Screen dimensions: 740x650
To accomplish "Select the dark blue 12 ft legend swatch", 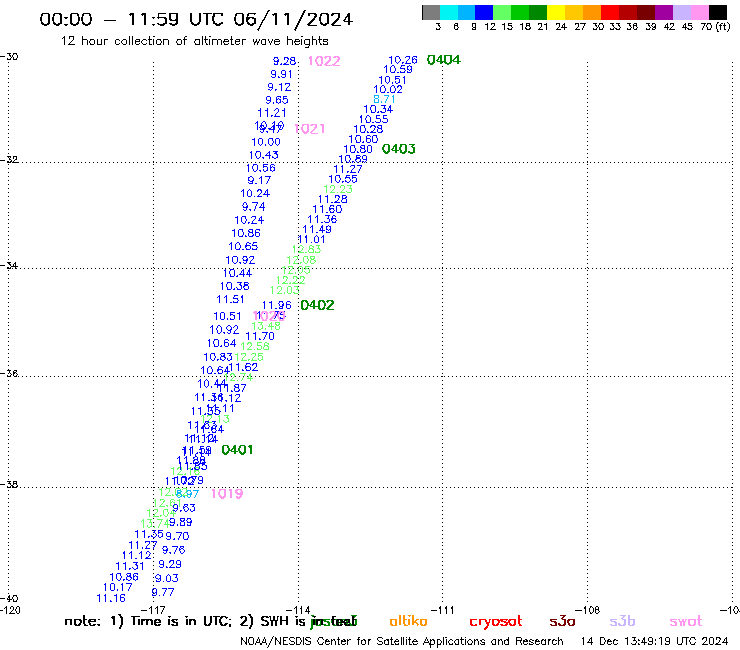I will point(484,12).
